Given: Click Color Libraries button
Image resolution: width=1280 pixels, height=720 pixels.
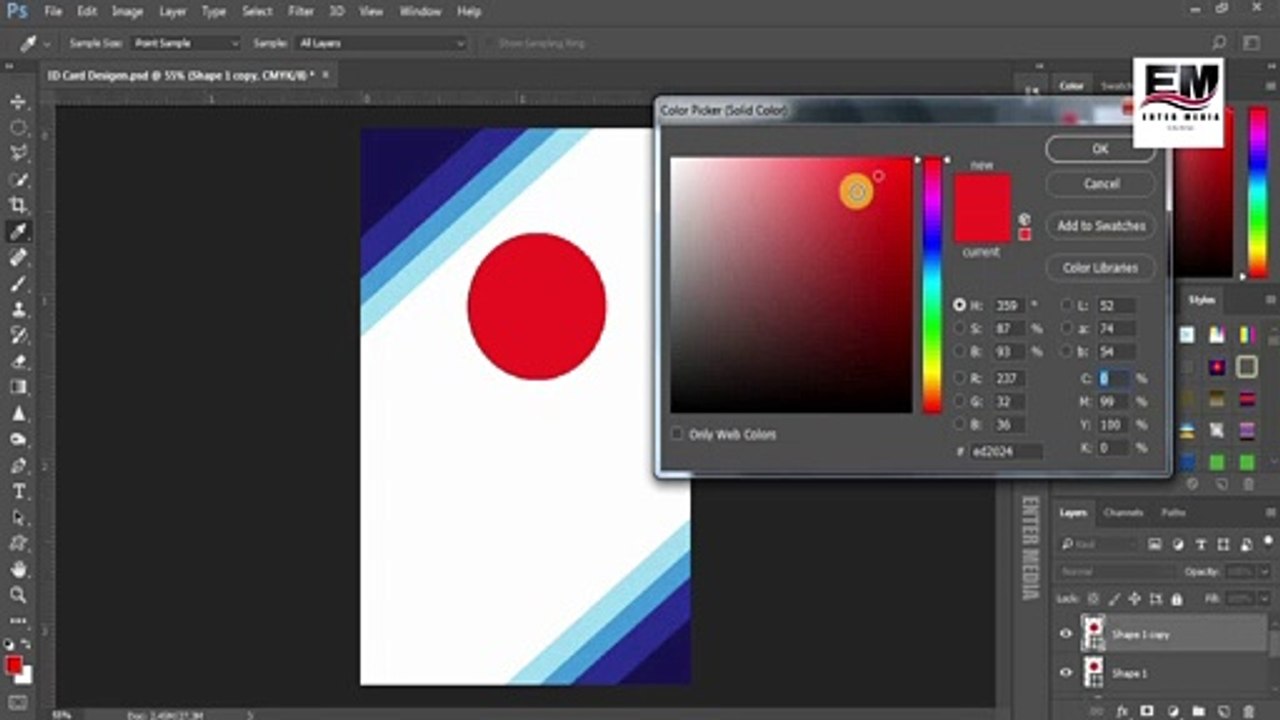Looking at the screenshot, I should (x=1100, y=268).
